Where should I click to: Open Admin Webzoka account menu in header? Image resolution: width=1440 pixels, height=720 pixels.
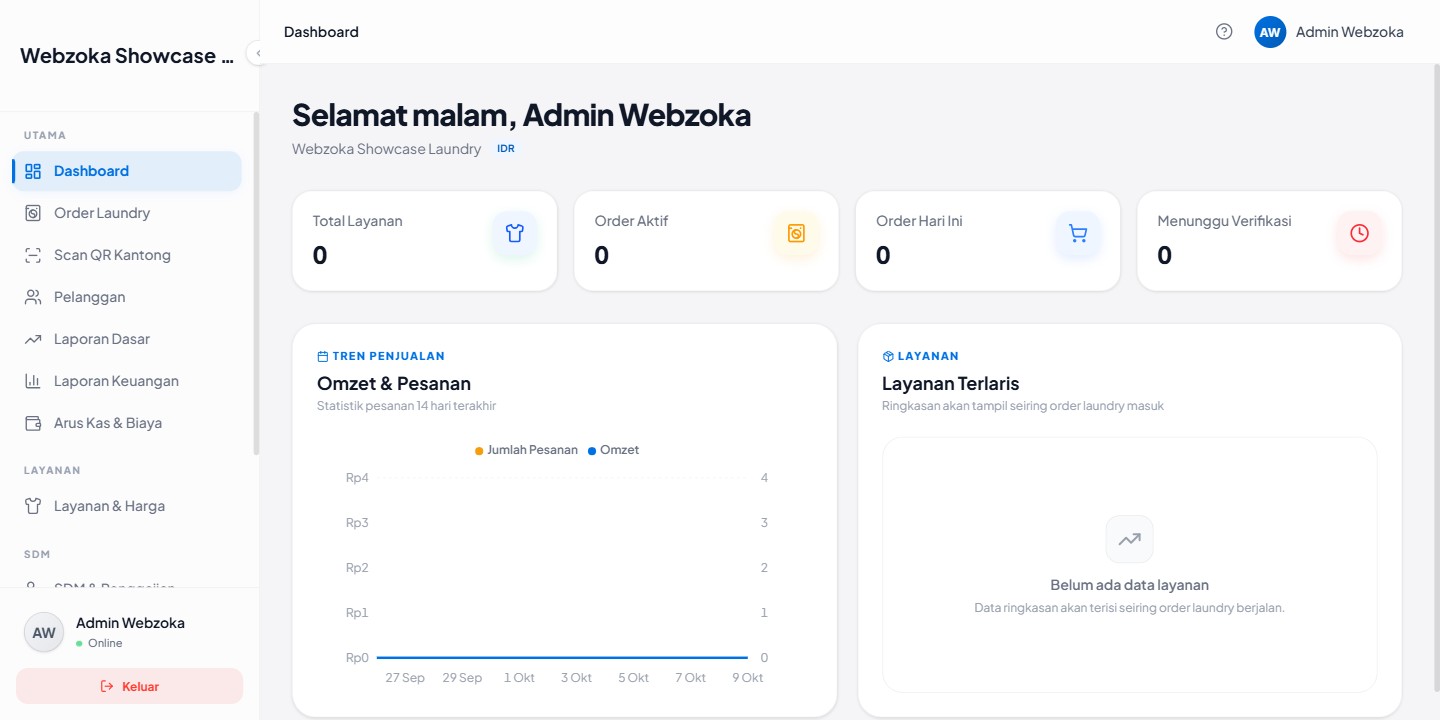[x=1329, y=32]
